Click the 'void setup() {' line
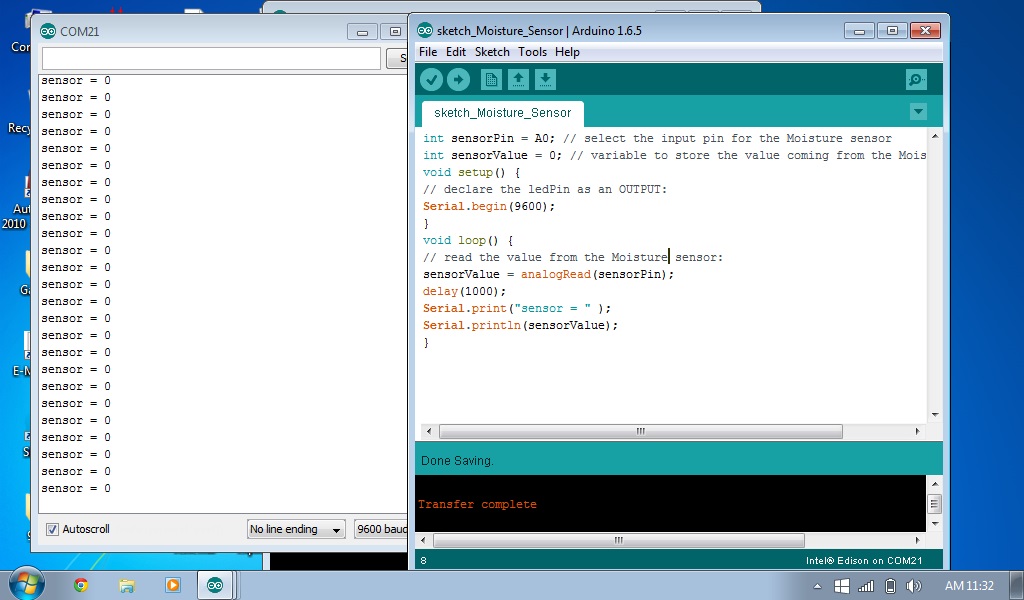 472,172
